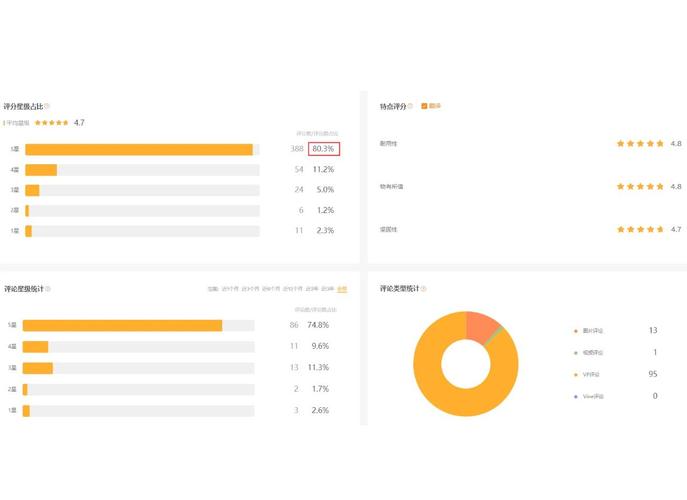Click the 1.7% two-star review bar
687x500 pixels.
click(138, 390)
